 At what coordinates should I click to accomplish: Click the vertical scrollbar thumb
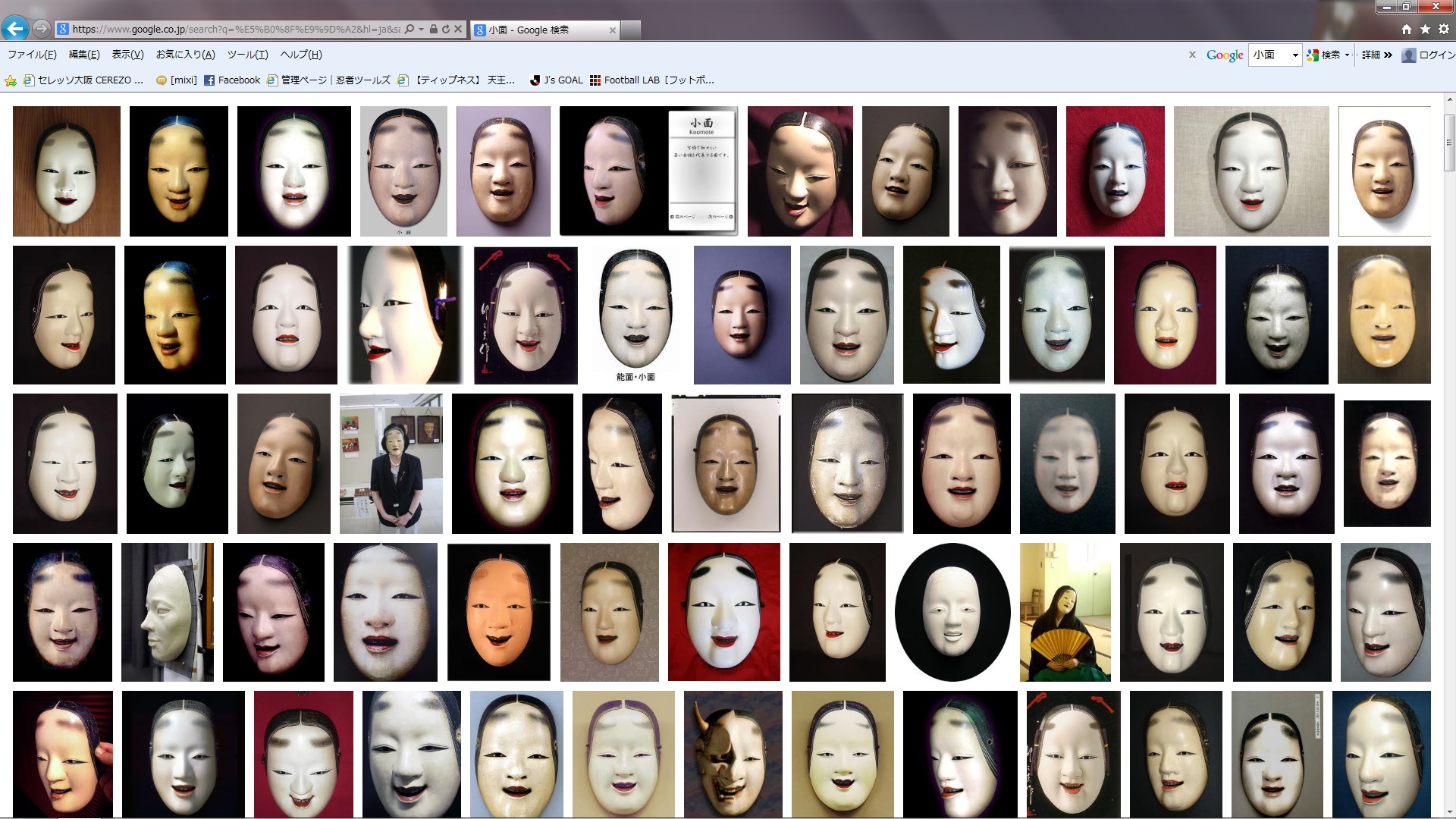[x=1449, y=143]
